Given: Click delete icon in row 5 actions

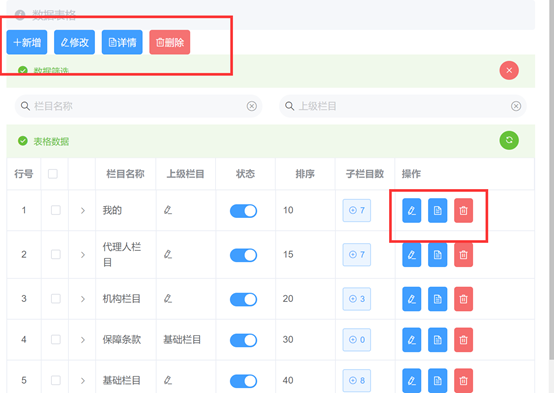Looking at the screenshot, I should pyautogui.click(x=463, y=381).
